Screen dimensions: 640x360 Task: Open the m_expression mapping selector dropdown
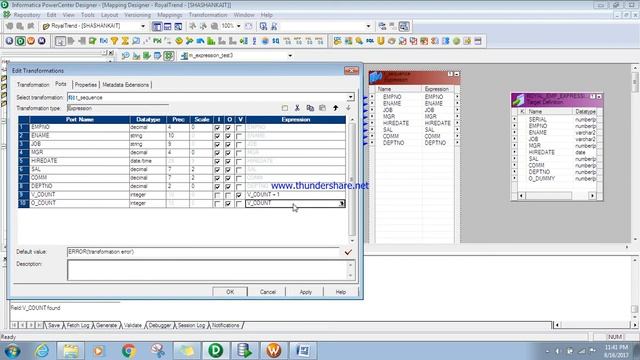290,56
